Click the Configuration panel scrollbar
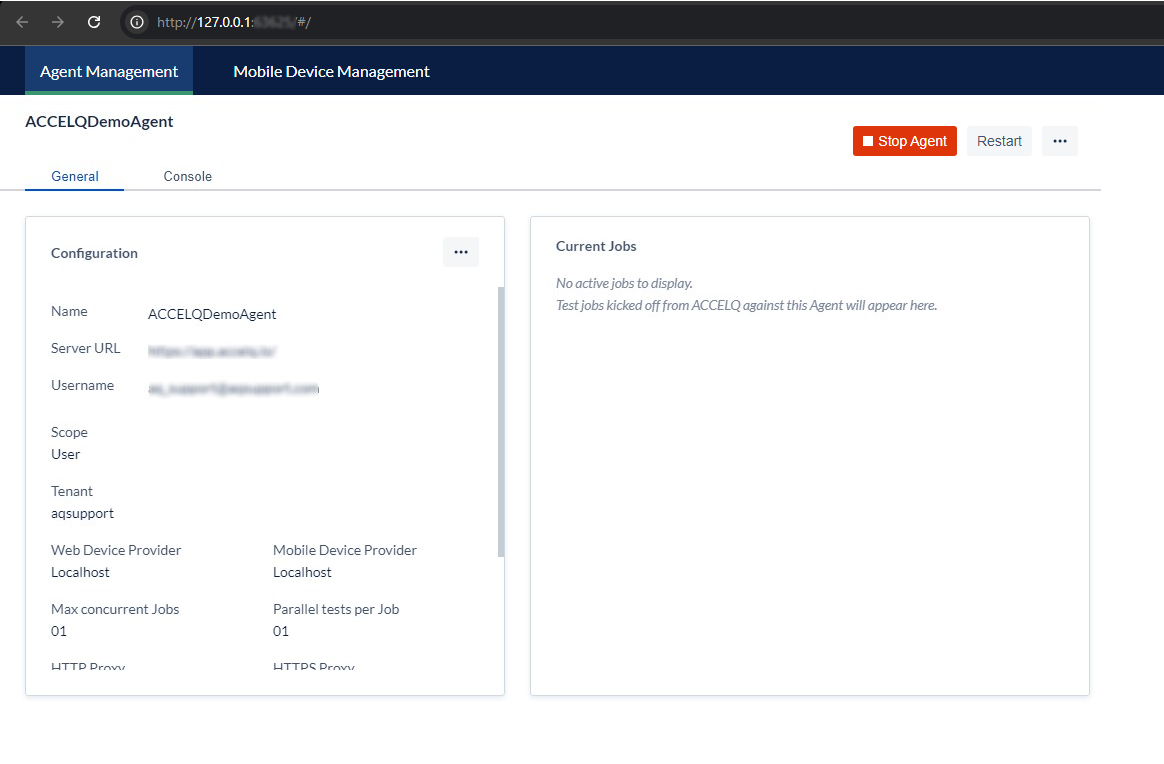The width and height of the screenshot is (1164, 764). pyautogui.click(x=501, y=422)
